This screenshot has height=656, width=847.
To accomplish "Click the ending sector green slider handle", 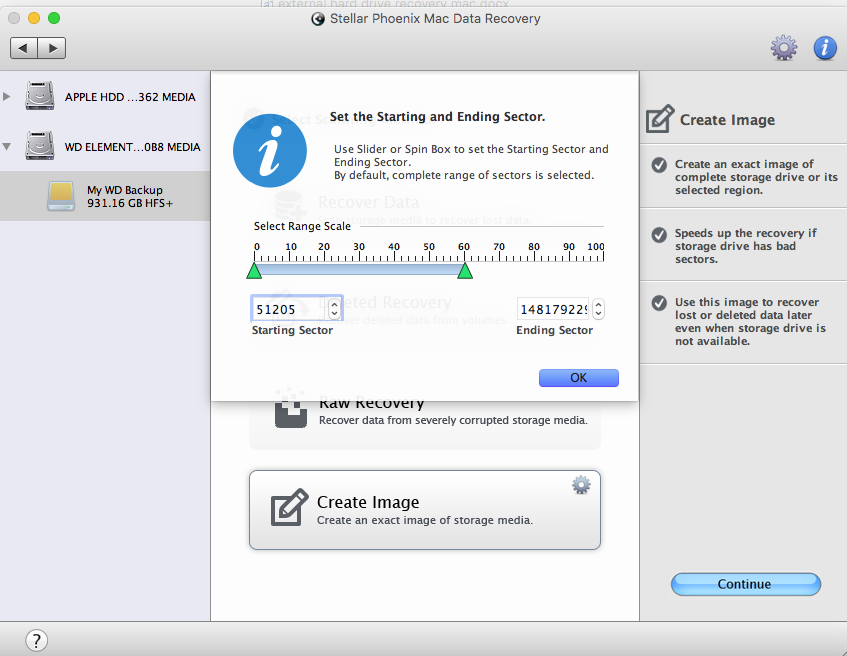I will click(x=465, y=271).
